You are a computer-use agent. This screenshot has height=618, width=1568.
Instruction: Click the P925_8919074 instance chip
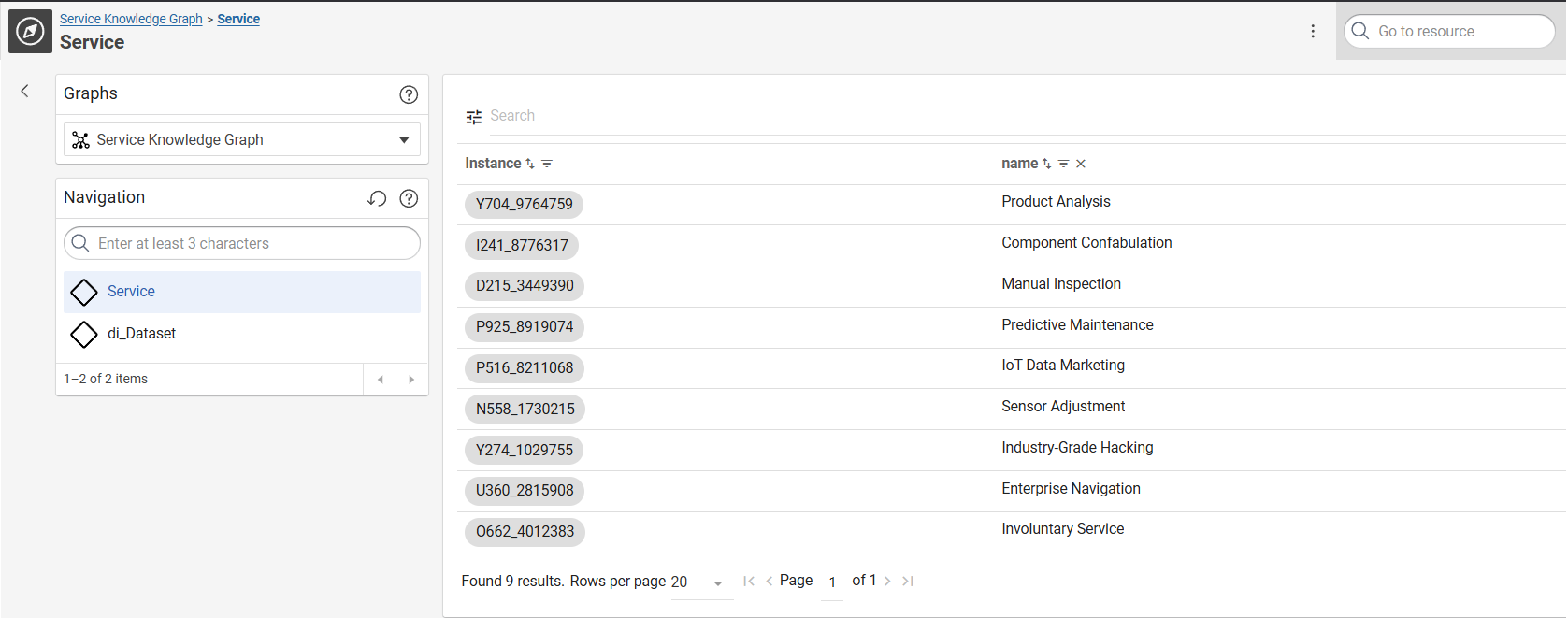click(524, 327)
